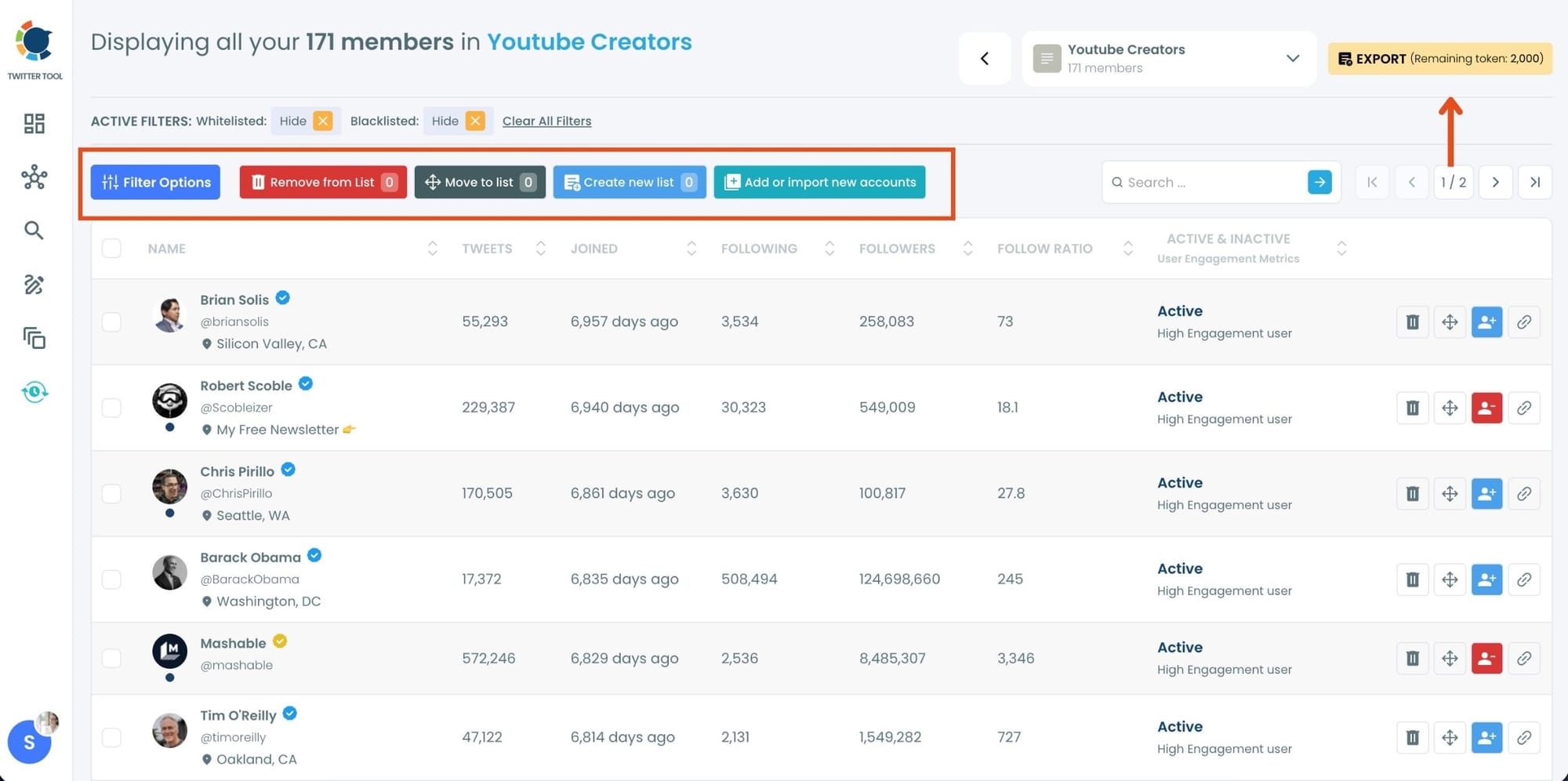Viewport: 1568px width, 781px height.
Task: Check the select-all checkbox in table header
Action: [x=111, y=248]
